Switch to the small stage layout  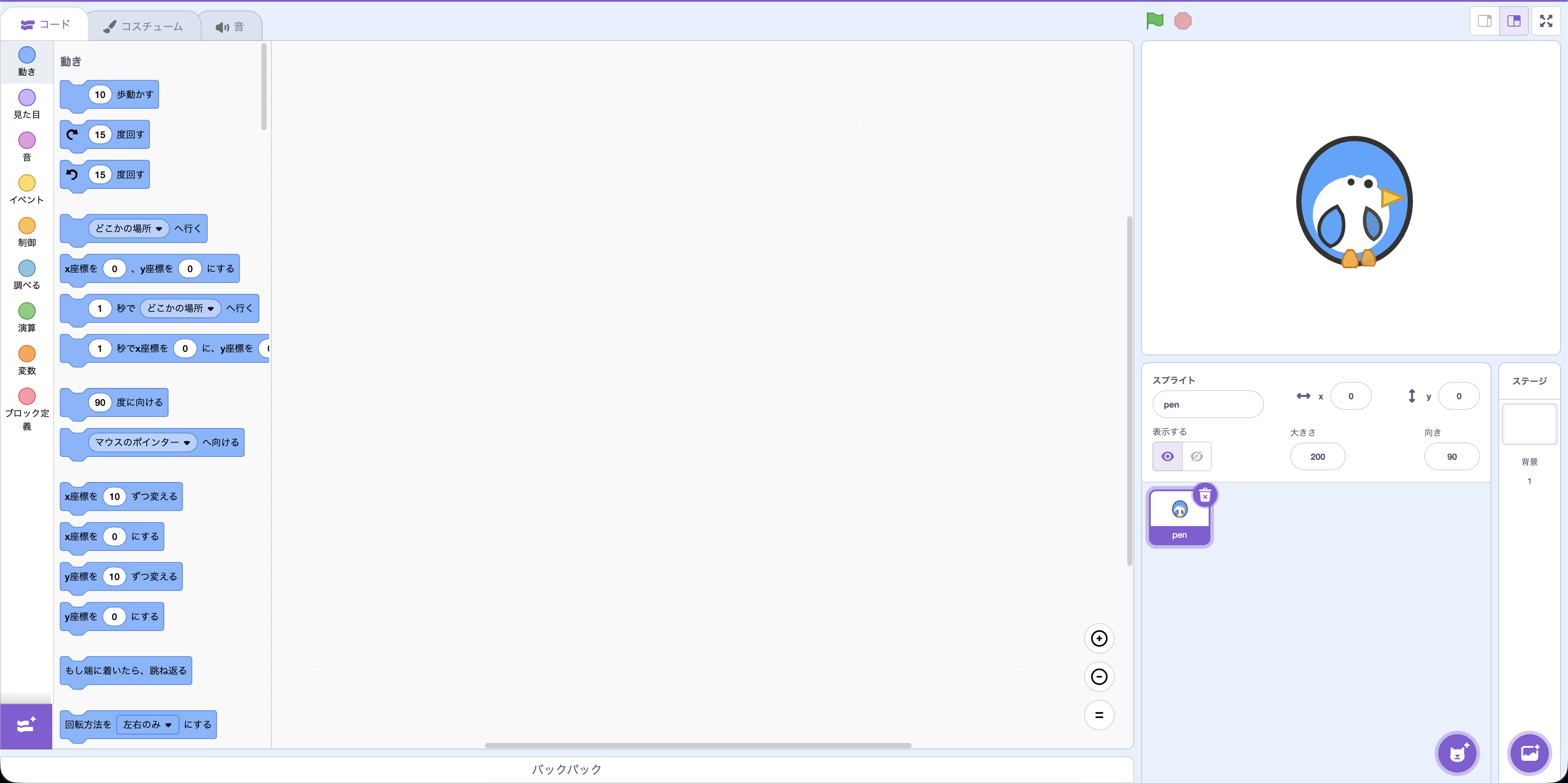coord(1485,21)
